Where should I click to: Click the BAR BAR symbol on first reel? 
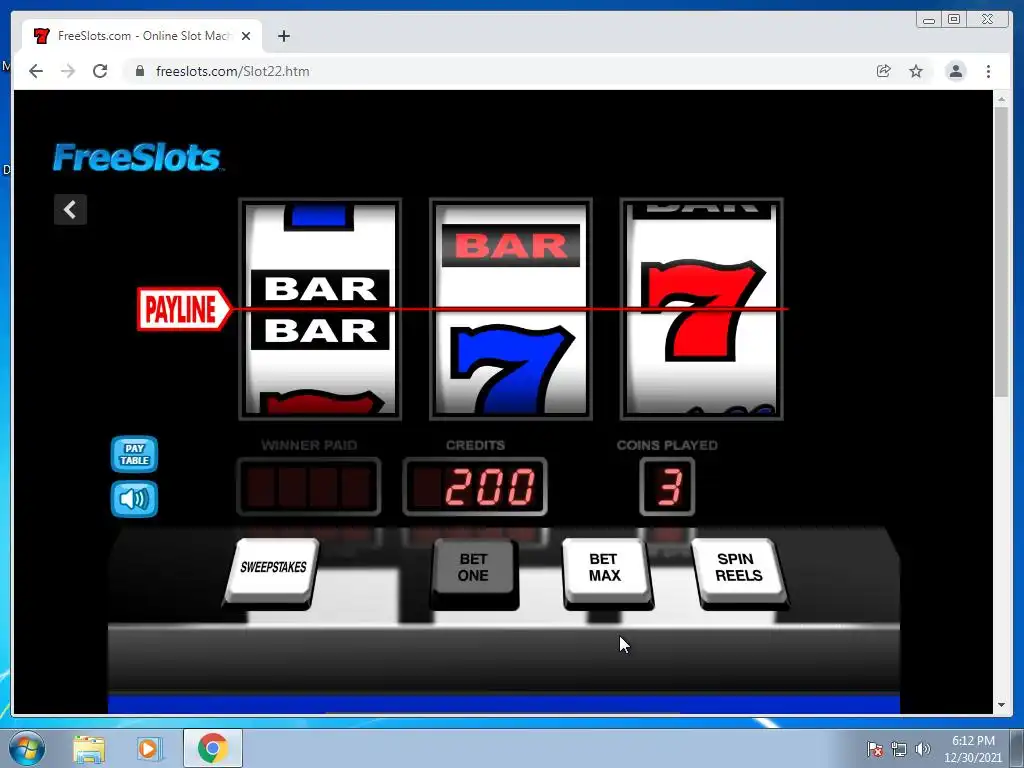[320, 310]
